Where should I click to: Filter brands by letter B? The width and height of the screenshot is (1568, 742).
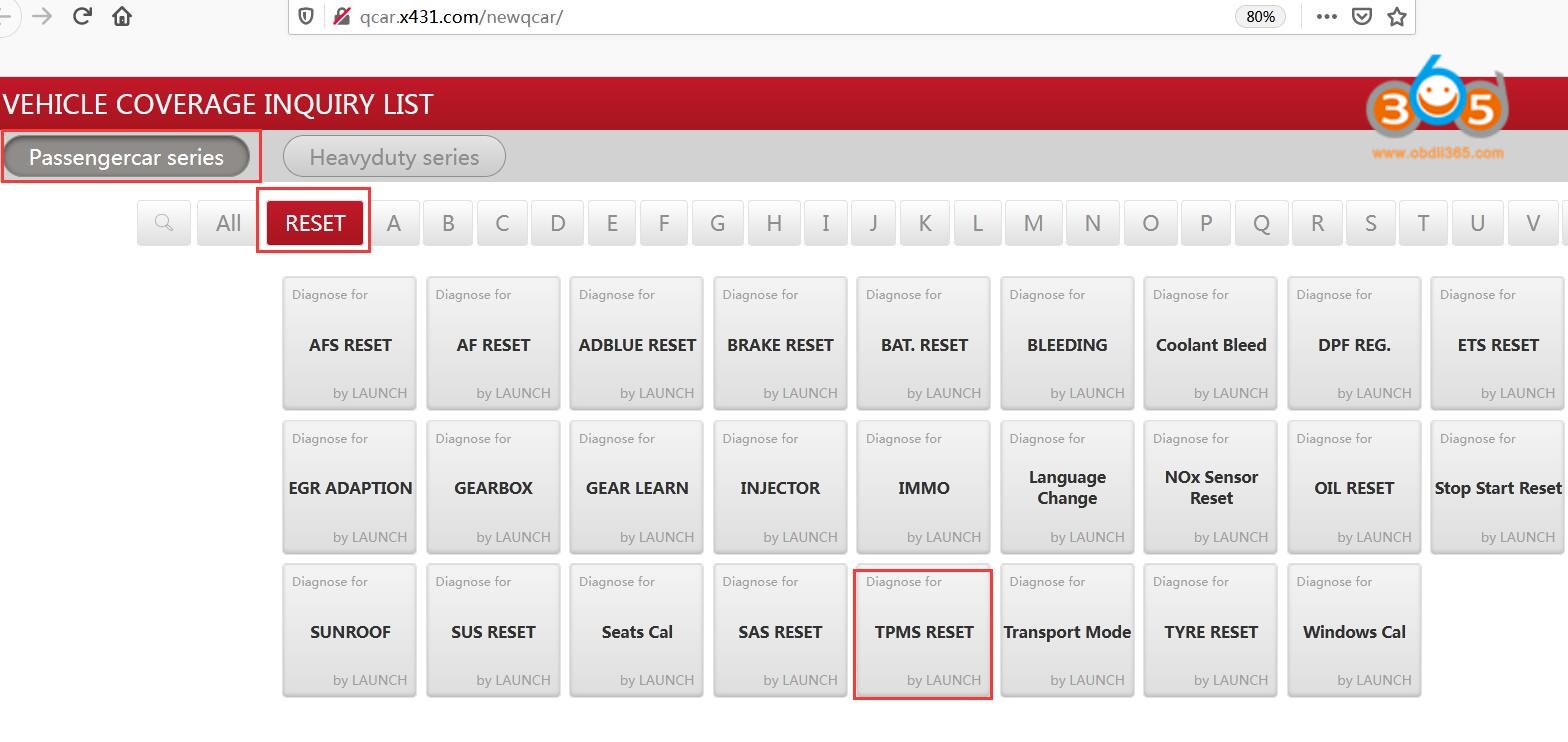(448, 223)
